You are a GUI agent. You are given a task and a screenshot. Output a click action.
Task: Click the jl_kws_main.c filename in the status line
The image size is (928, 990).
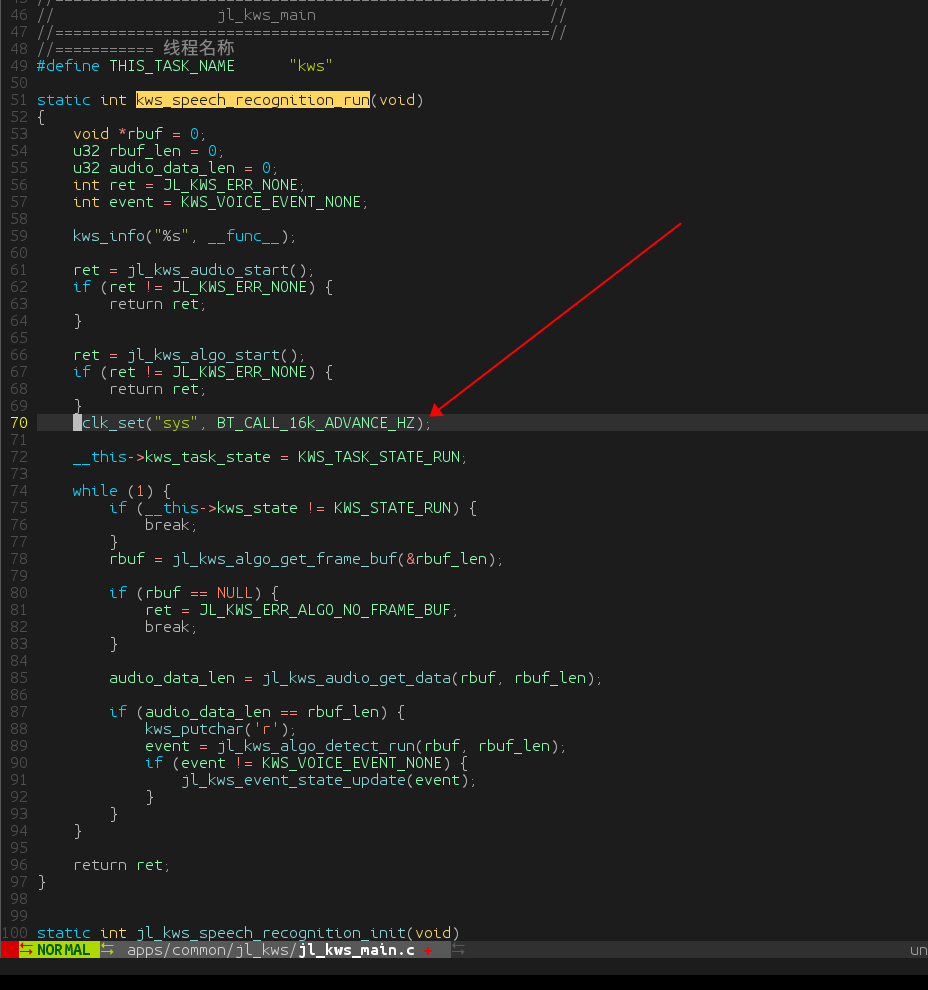pos(357,950)
